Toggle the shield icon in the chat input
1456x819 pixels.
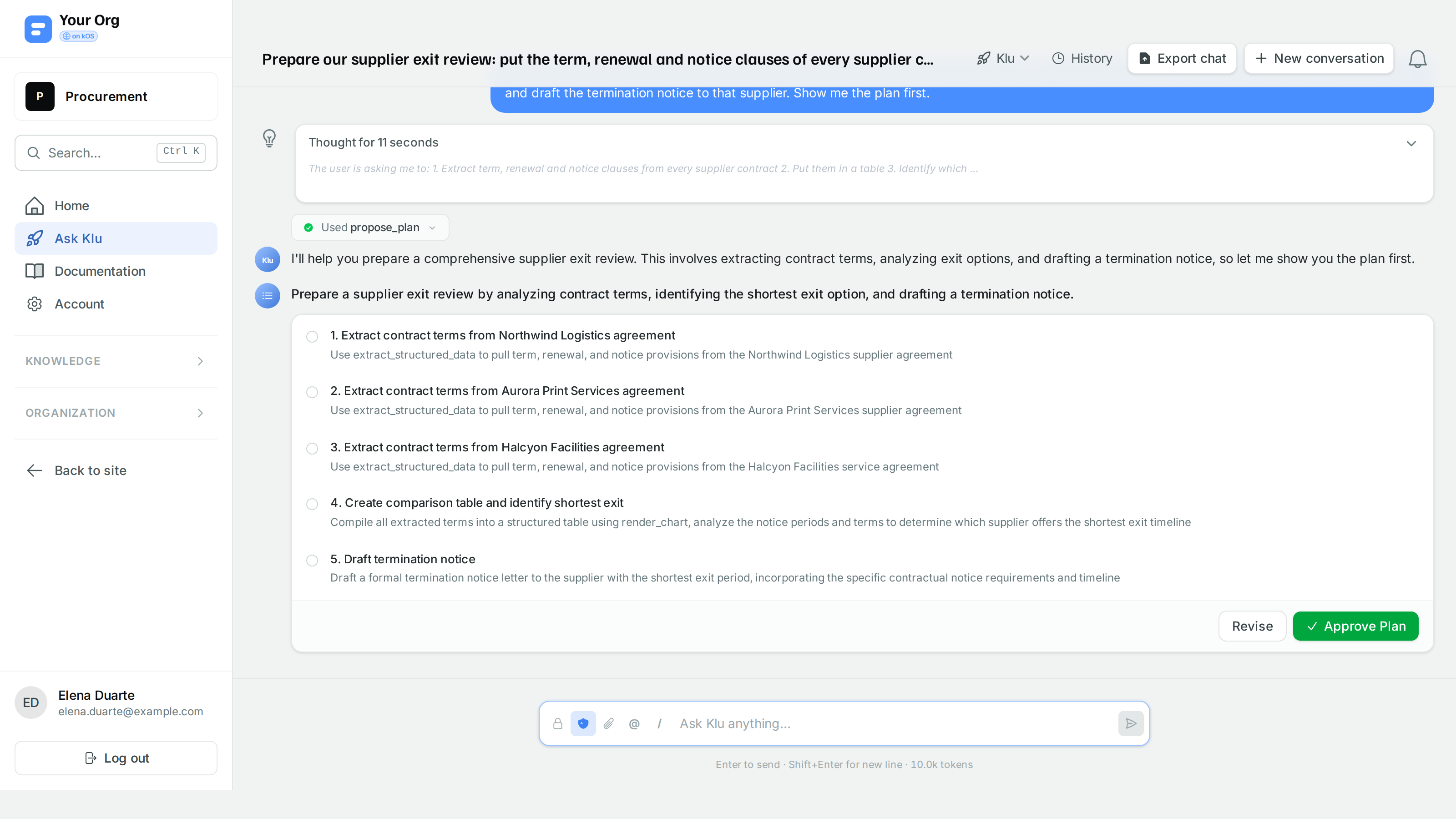[583, 723]
